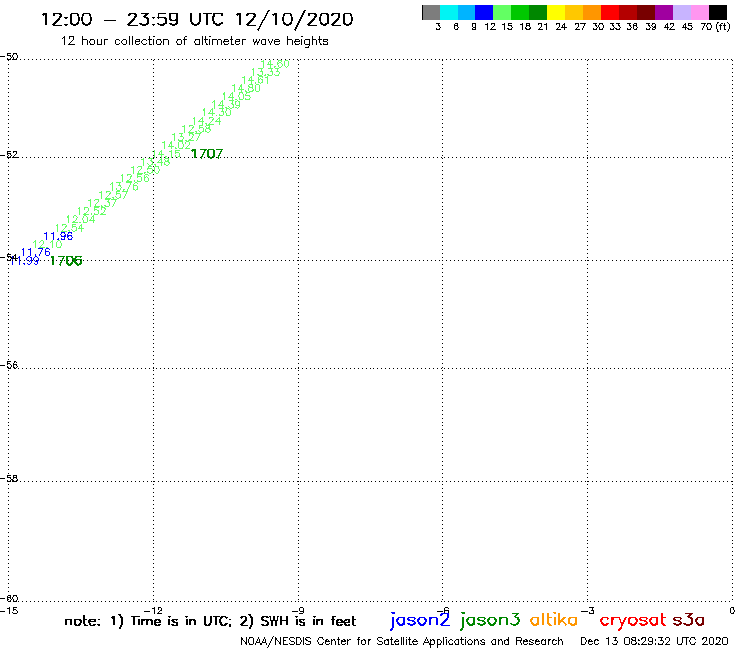Click the '-58' latitude axis label
The image size is (740, 650).
click(x=9, y=478)
